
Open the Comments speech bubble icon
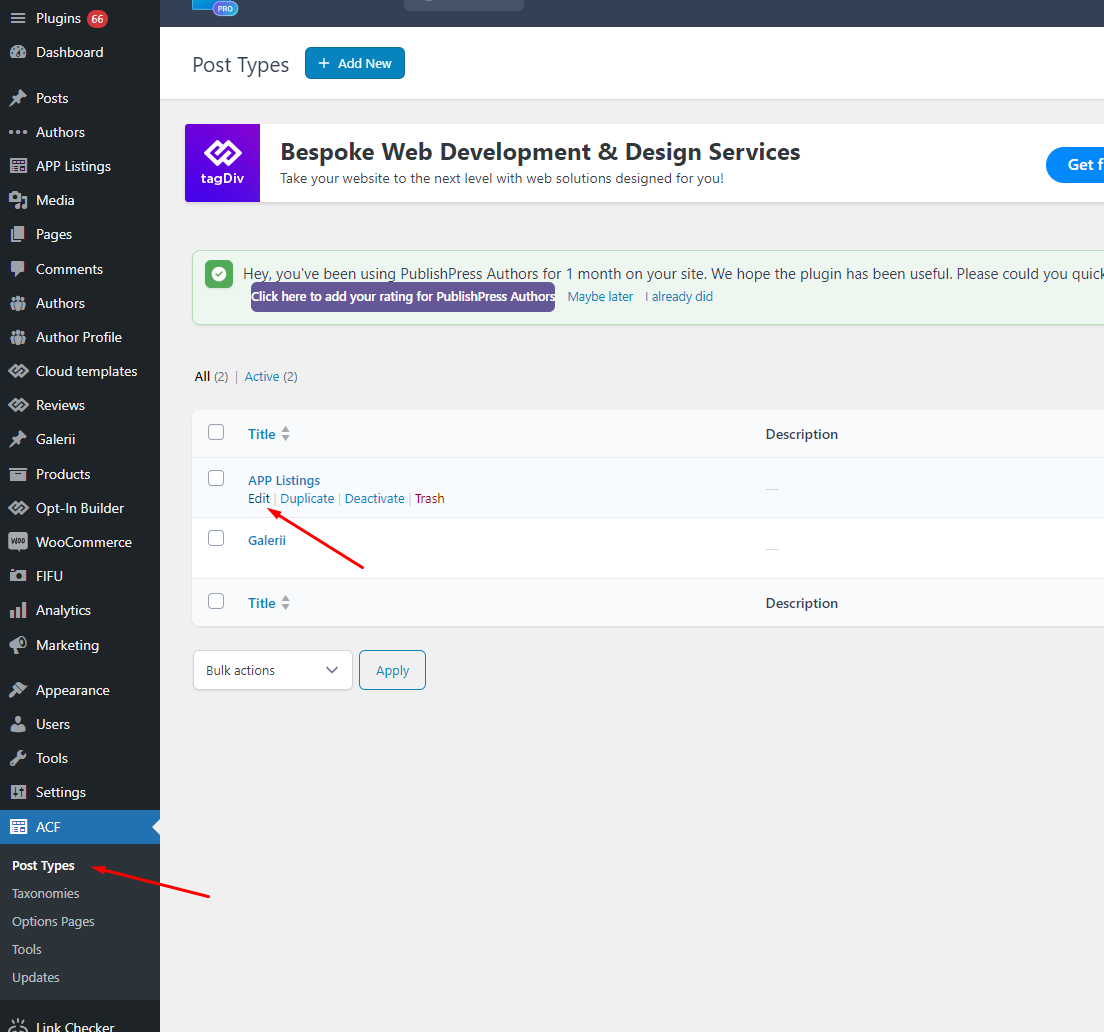tap(18, 269)
